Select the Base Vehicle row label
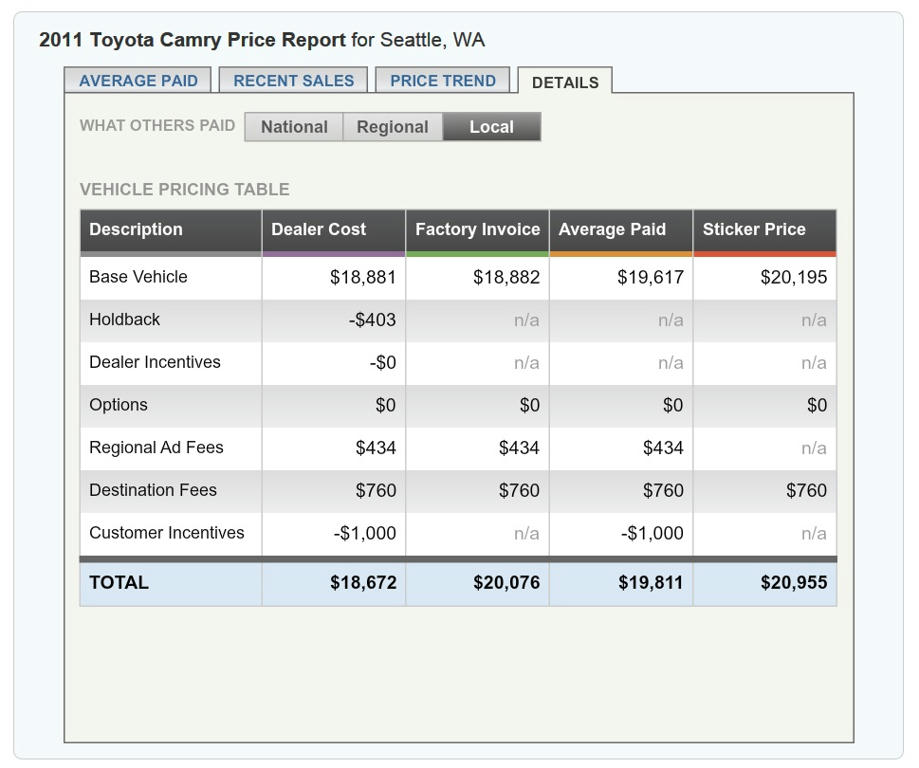 (138, 277)
